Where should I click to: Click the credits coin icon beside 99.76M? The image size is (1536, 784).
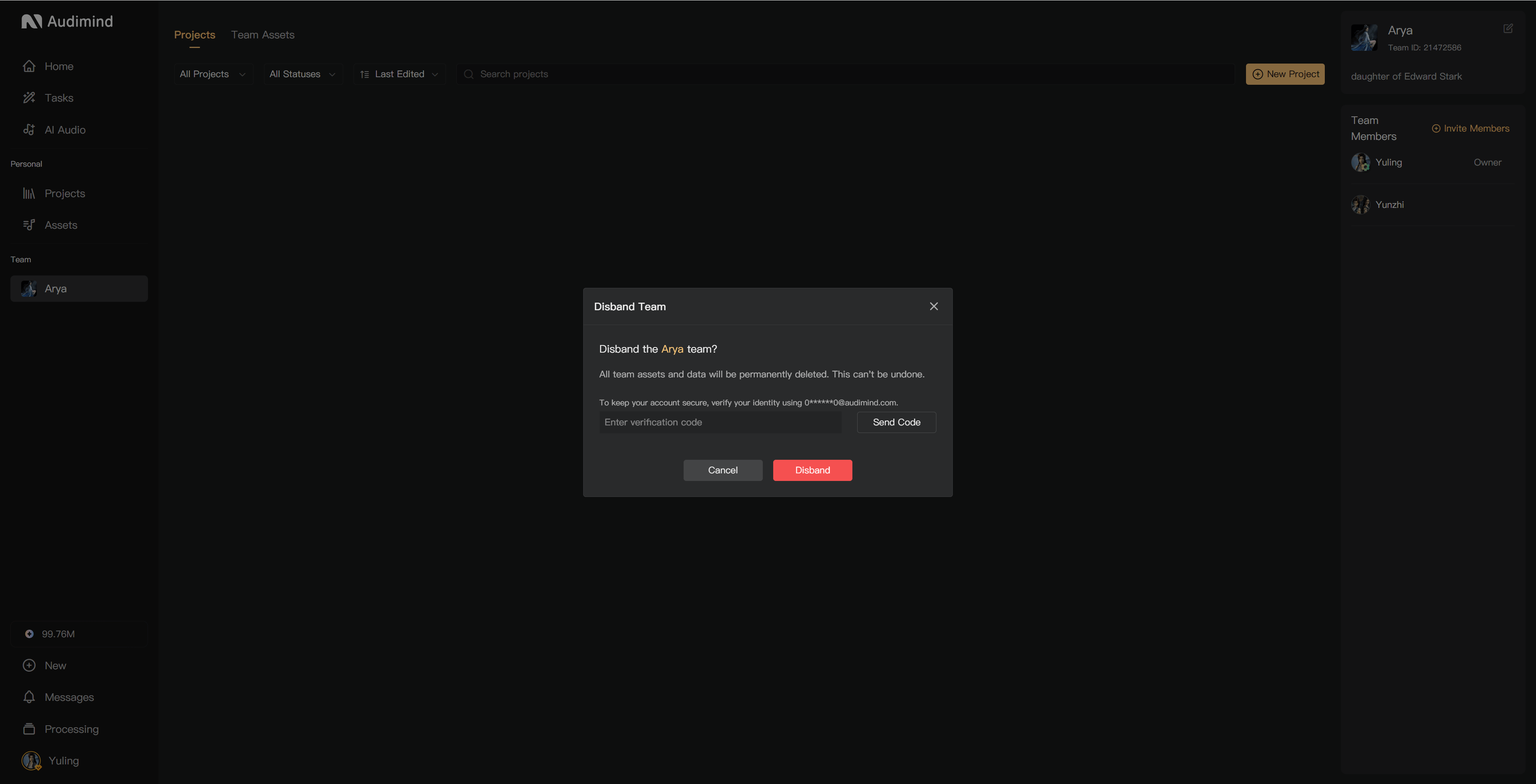click(x=29, y=634)
